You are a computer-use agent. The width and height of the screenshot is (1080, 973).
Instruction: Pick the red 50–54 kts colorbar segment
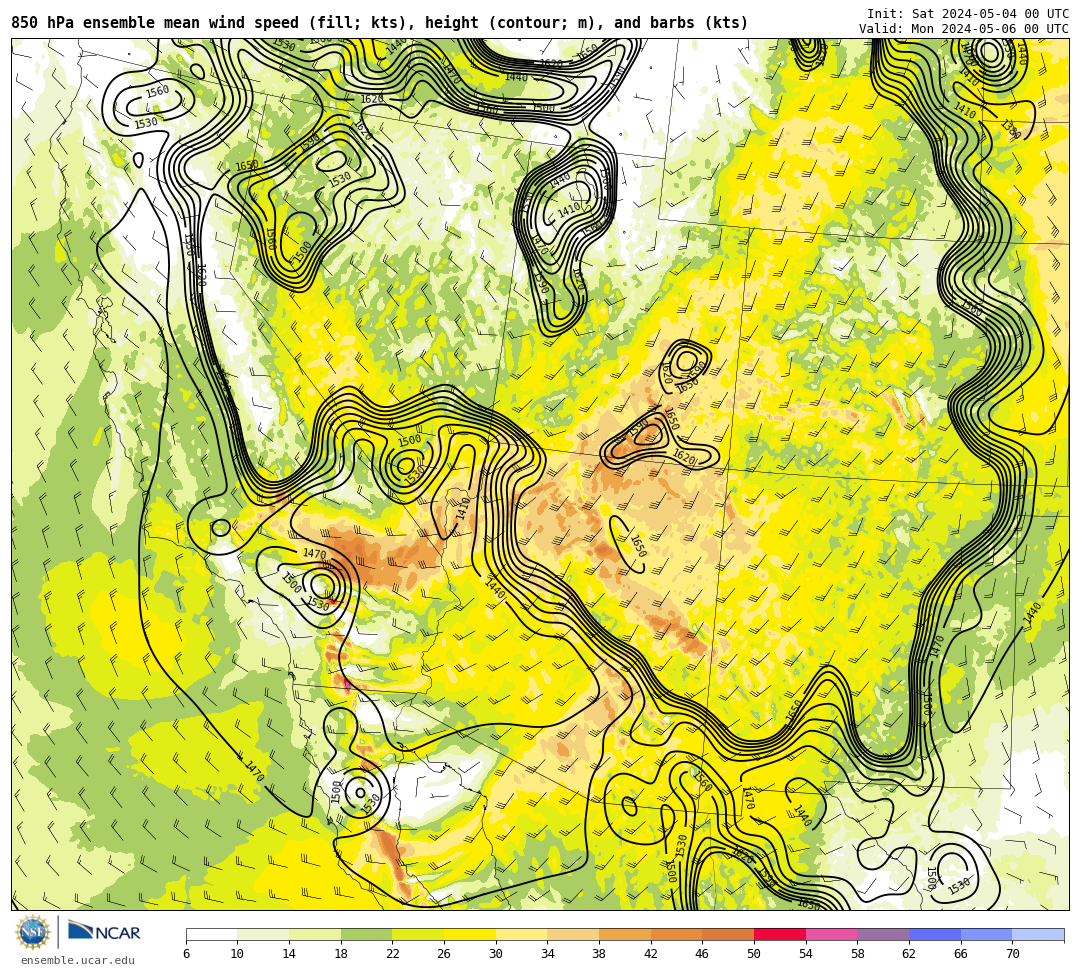click(x=780, y=934)
